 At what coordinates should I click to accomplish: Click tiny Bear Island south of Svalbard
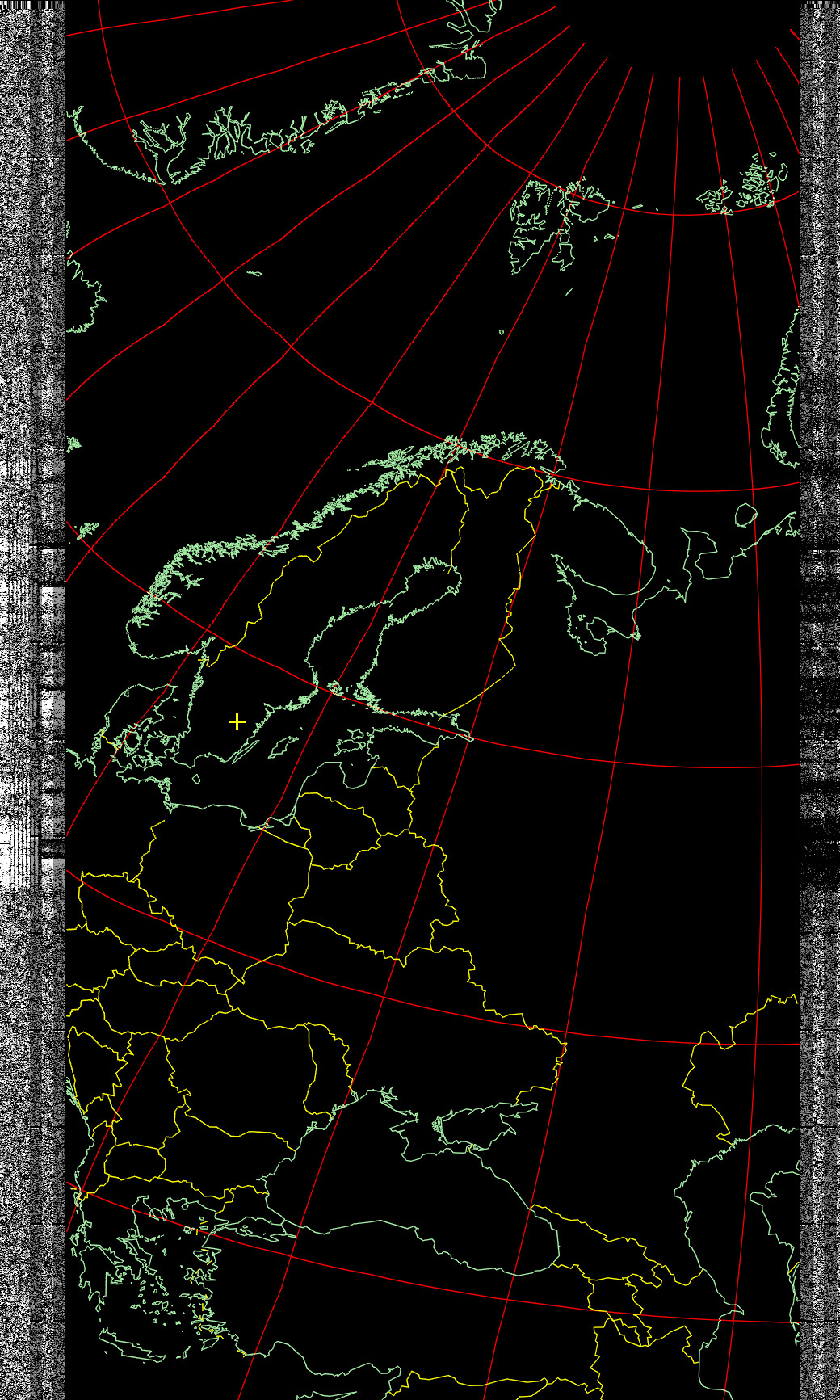[x=502, y=331]
